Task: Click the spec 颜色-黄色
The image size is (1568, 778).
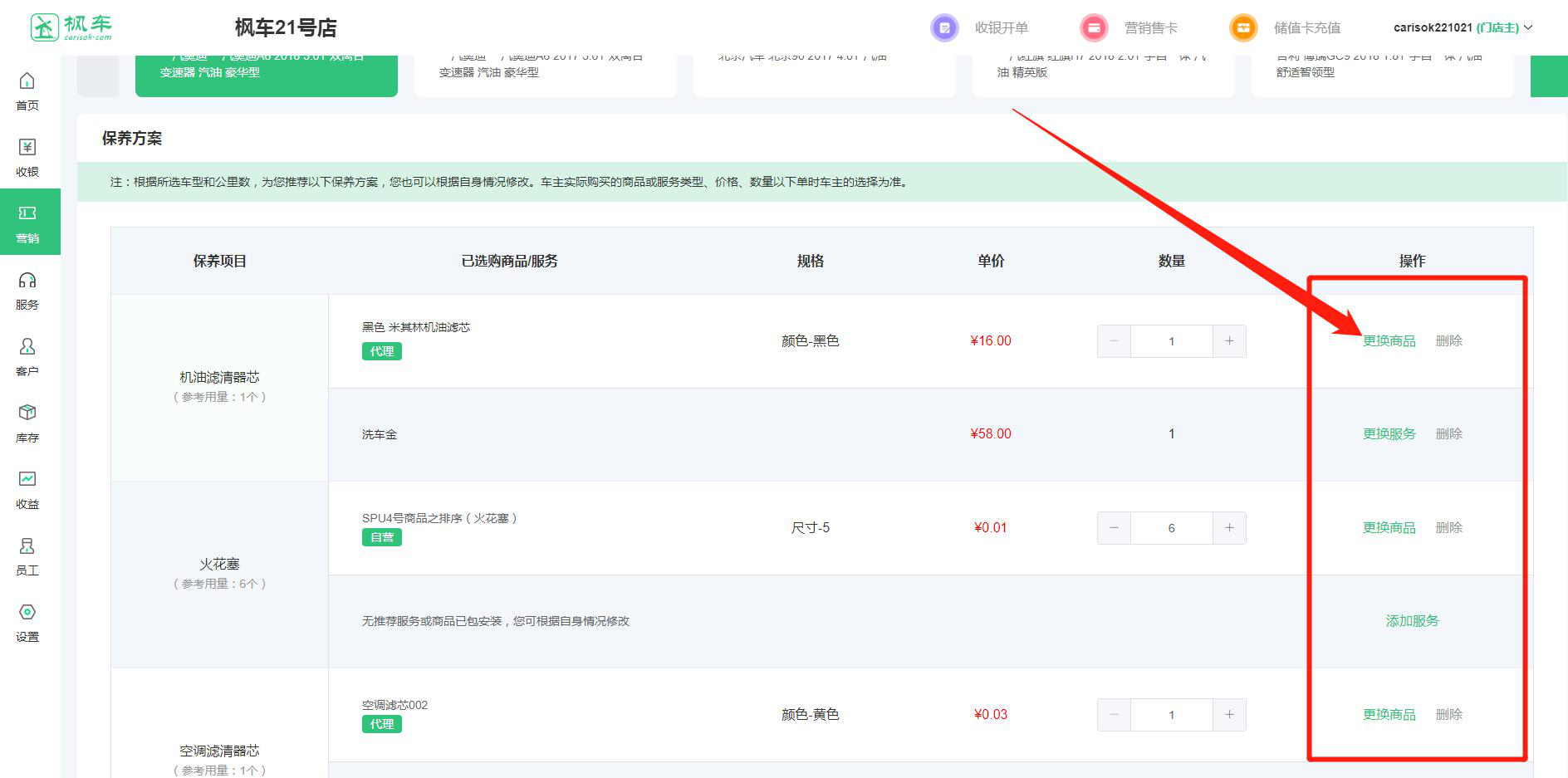Action: tap(811, 715)
